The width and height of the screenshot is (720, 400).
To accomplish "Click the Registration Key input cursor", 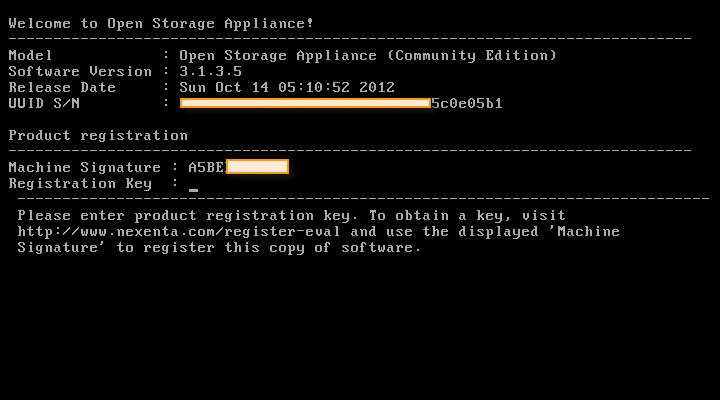I will tap(193, 190).
